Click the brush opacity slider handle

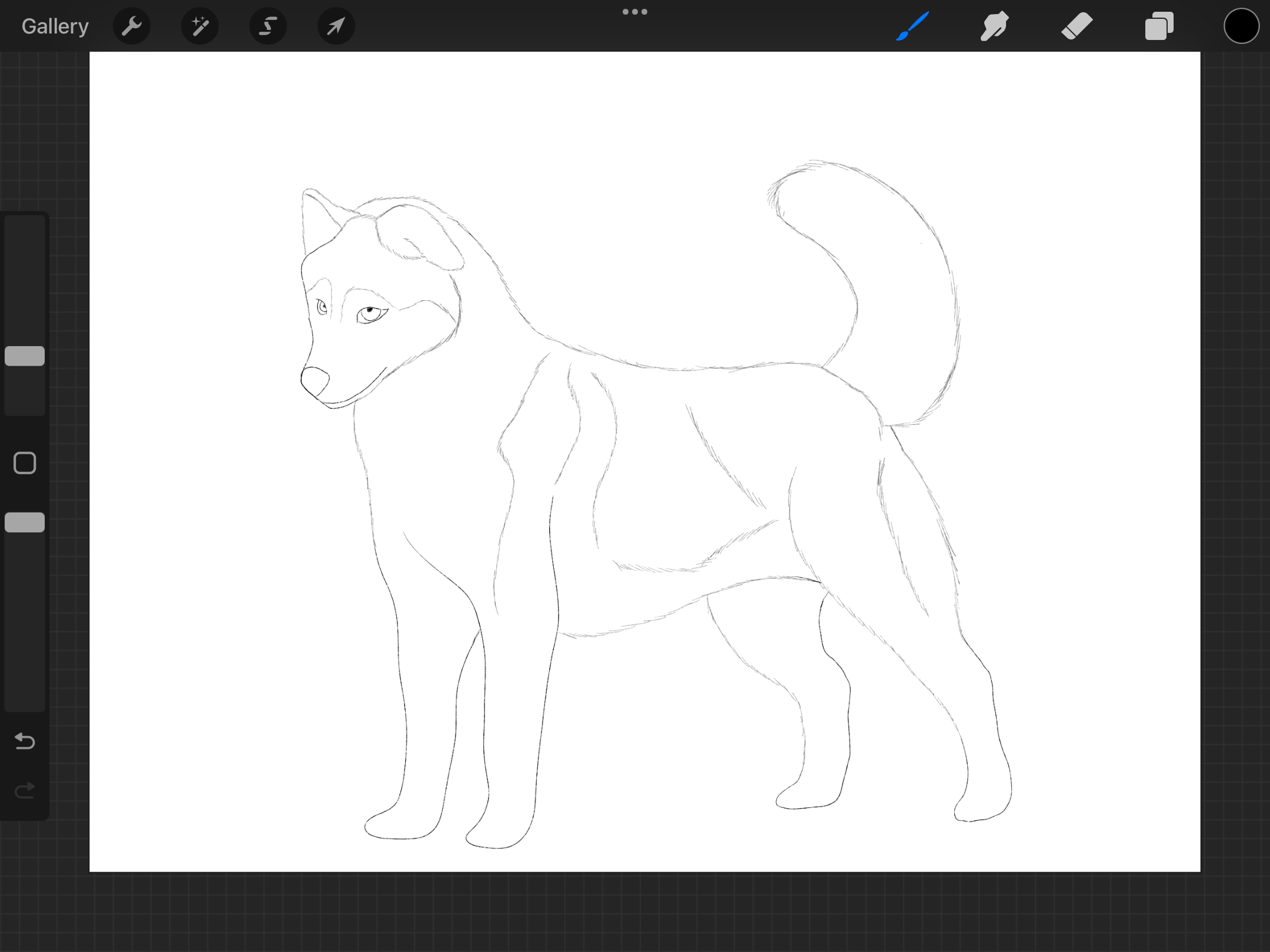point(25,522)
